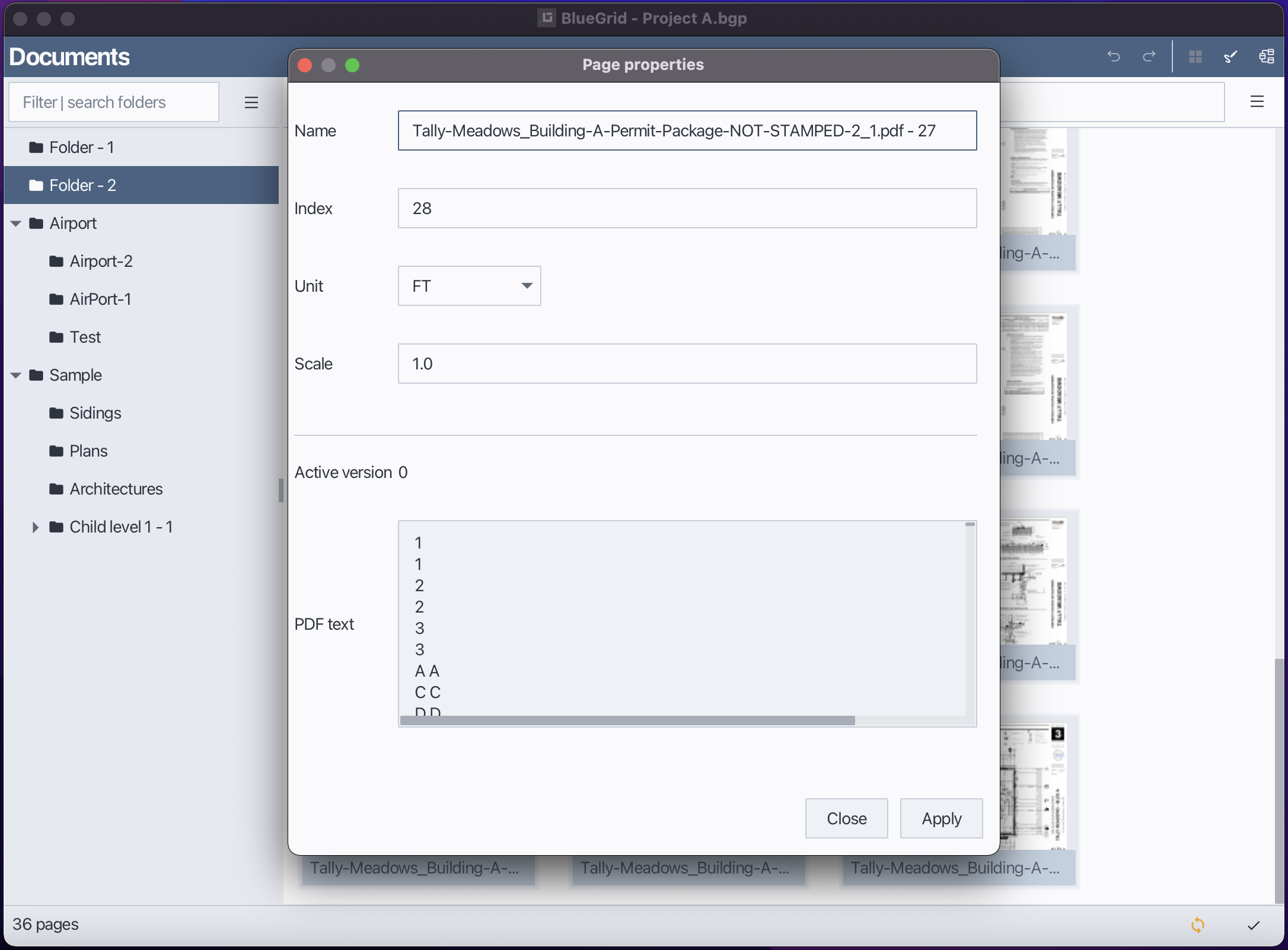Select the Architectures folder

(116, 489)
